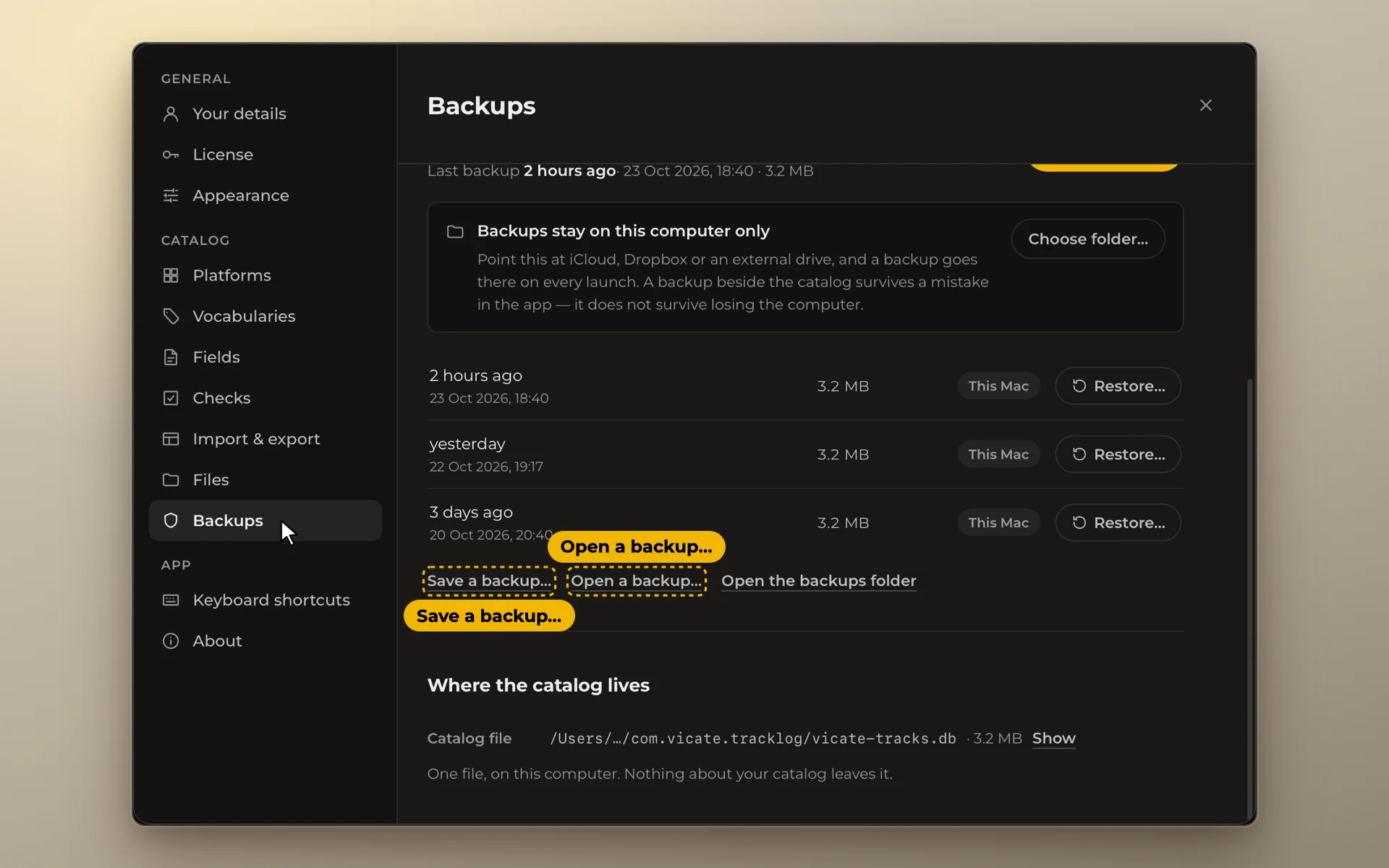
Task: Click the '3 days ago' backup row title
Action: click(x=471, y=512)
